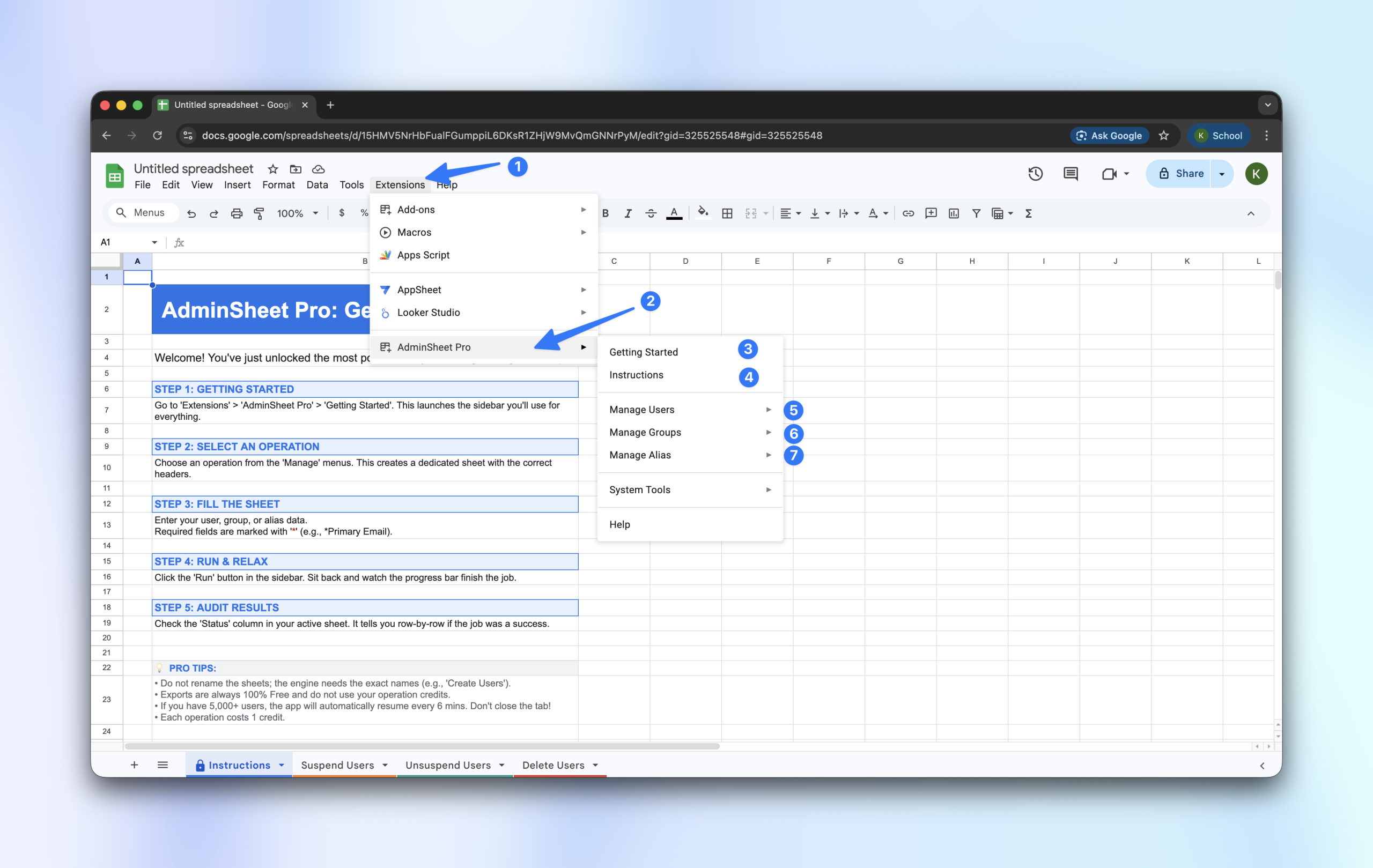Switch to the Delete Users sheet tab

(x=552, y=765)
